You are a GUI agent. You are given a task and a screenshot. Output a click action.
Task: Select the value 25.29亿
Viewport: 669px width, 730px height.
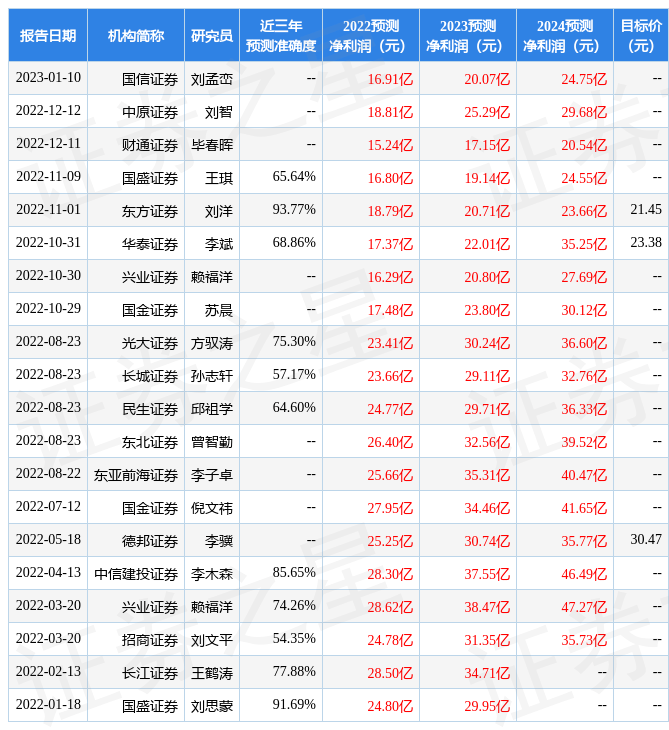click(x=487, y=112)
